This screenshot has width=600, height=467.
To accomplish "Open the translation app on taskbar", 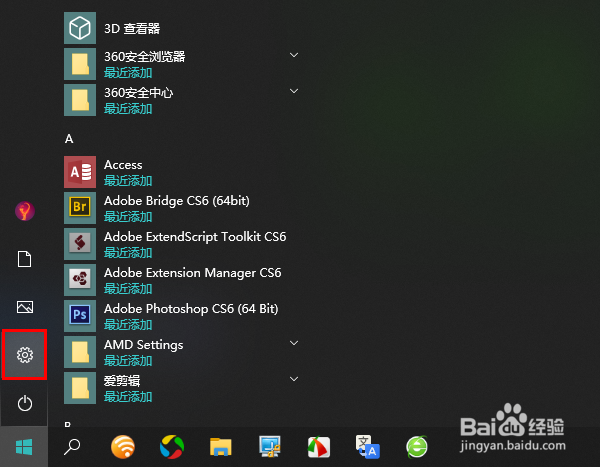I will [x=367, y=447].
